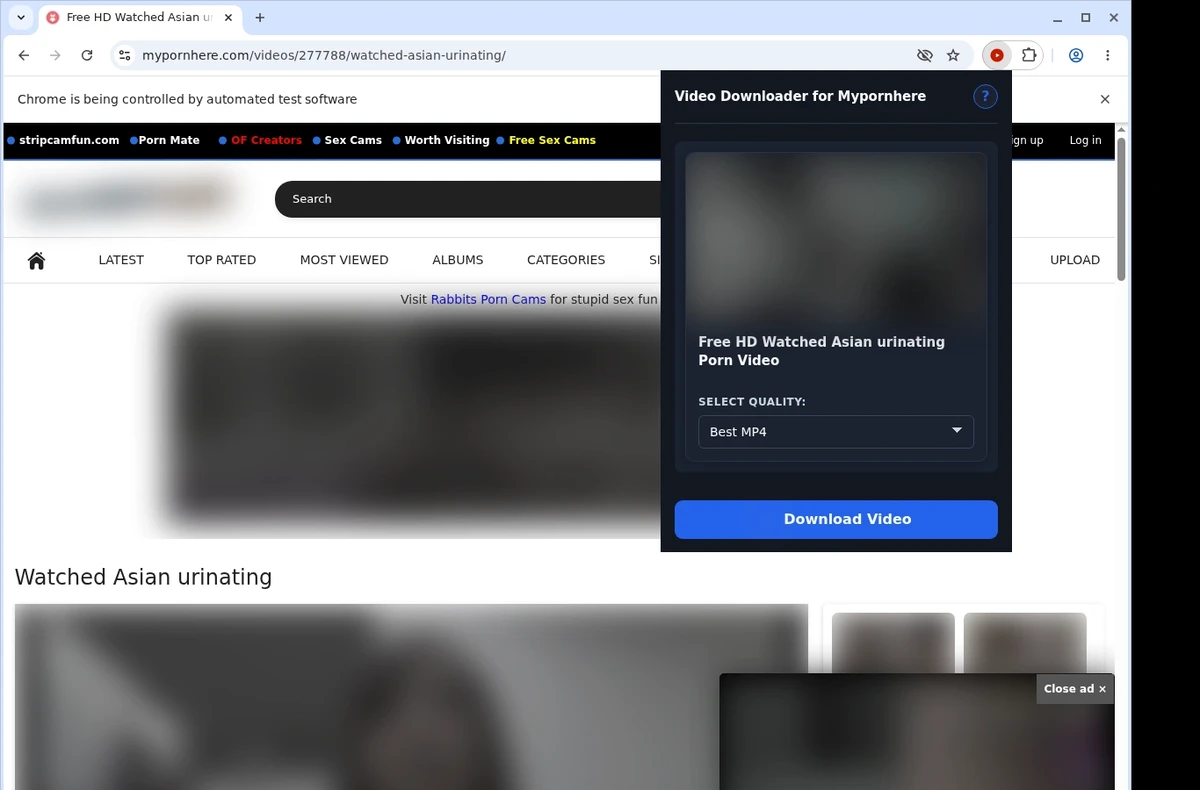Open the ALBUMS menu item
The width and height of the screenshot is (1200, 790).
tap(458, 260)
